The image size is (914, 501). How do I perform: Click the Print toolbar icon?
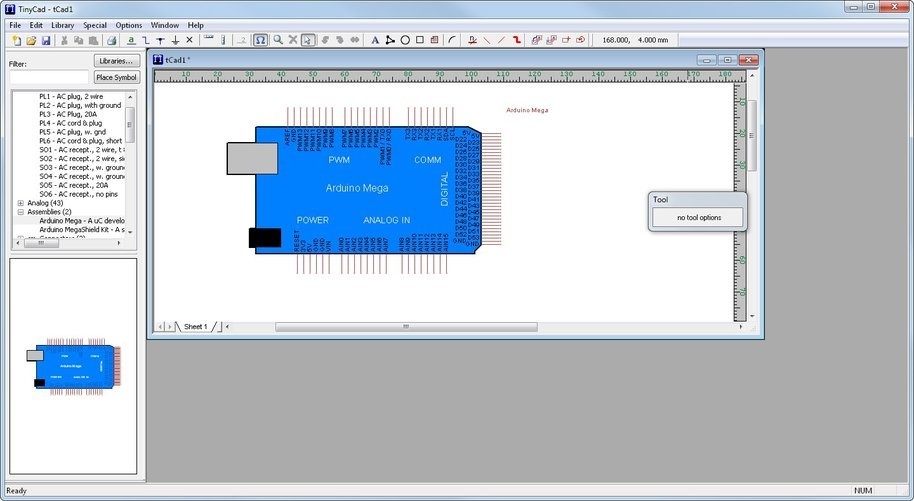[111, 40]
